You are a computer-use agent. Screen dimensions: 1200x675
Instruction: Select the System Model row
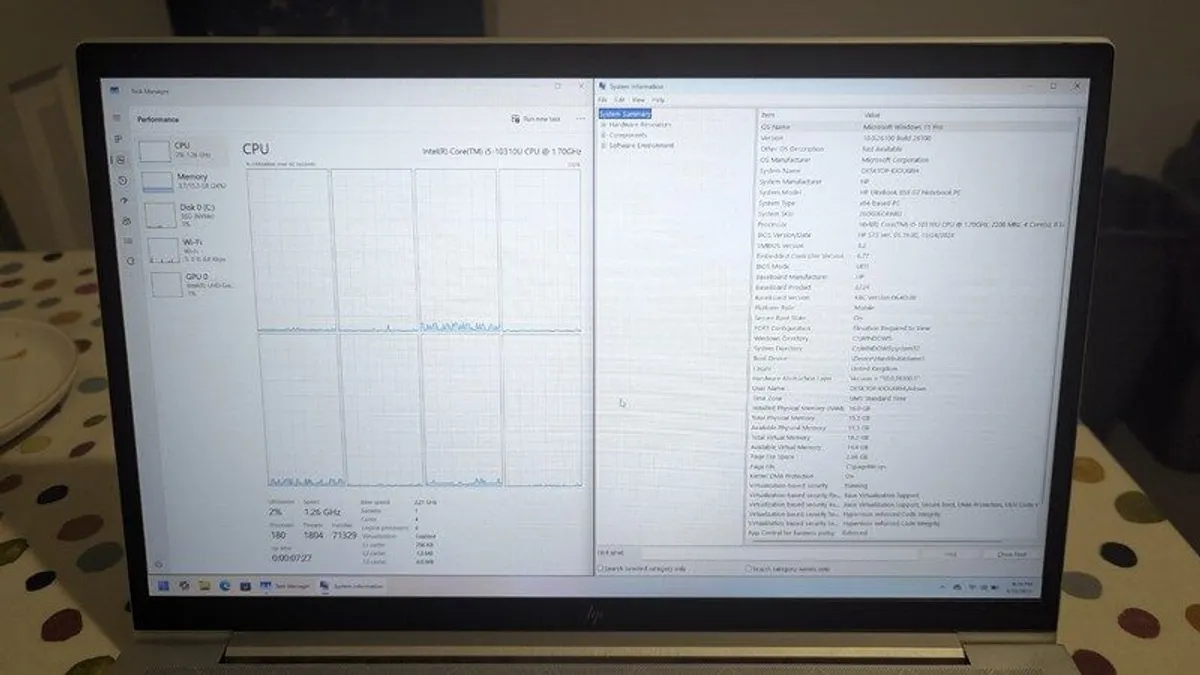pos(912,192)
